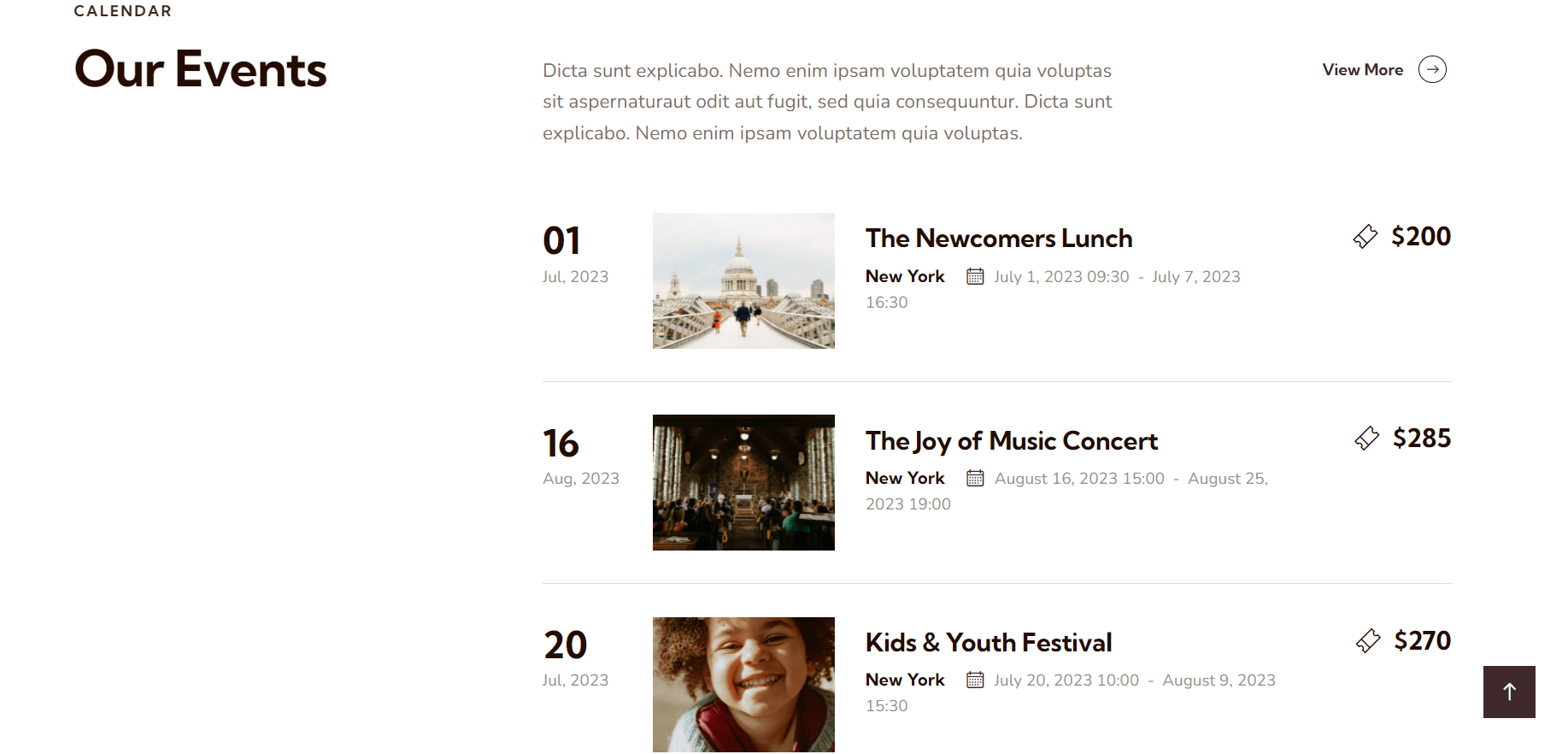
Task: Click calendar icon for Kids & Youth Festival
Action: (x=975, y=680)
